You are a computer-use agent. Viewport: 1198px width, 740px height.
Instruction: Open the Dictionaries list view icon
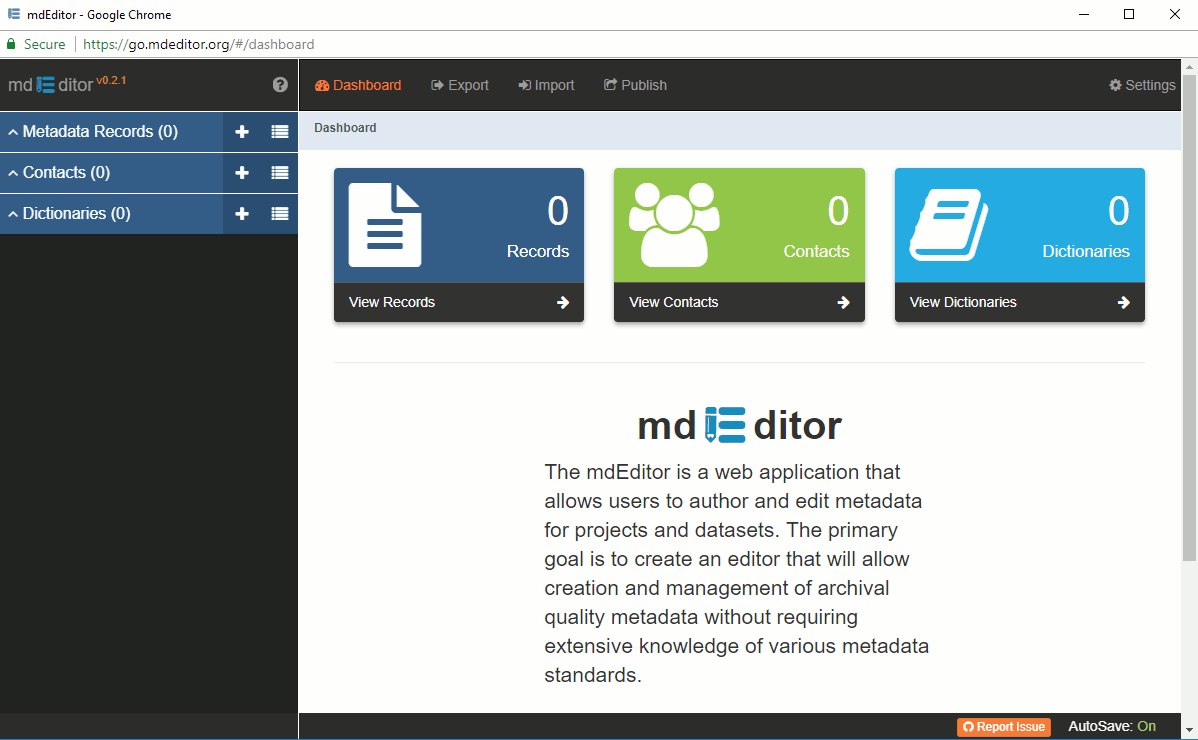click(x=280, y=214)
